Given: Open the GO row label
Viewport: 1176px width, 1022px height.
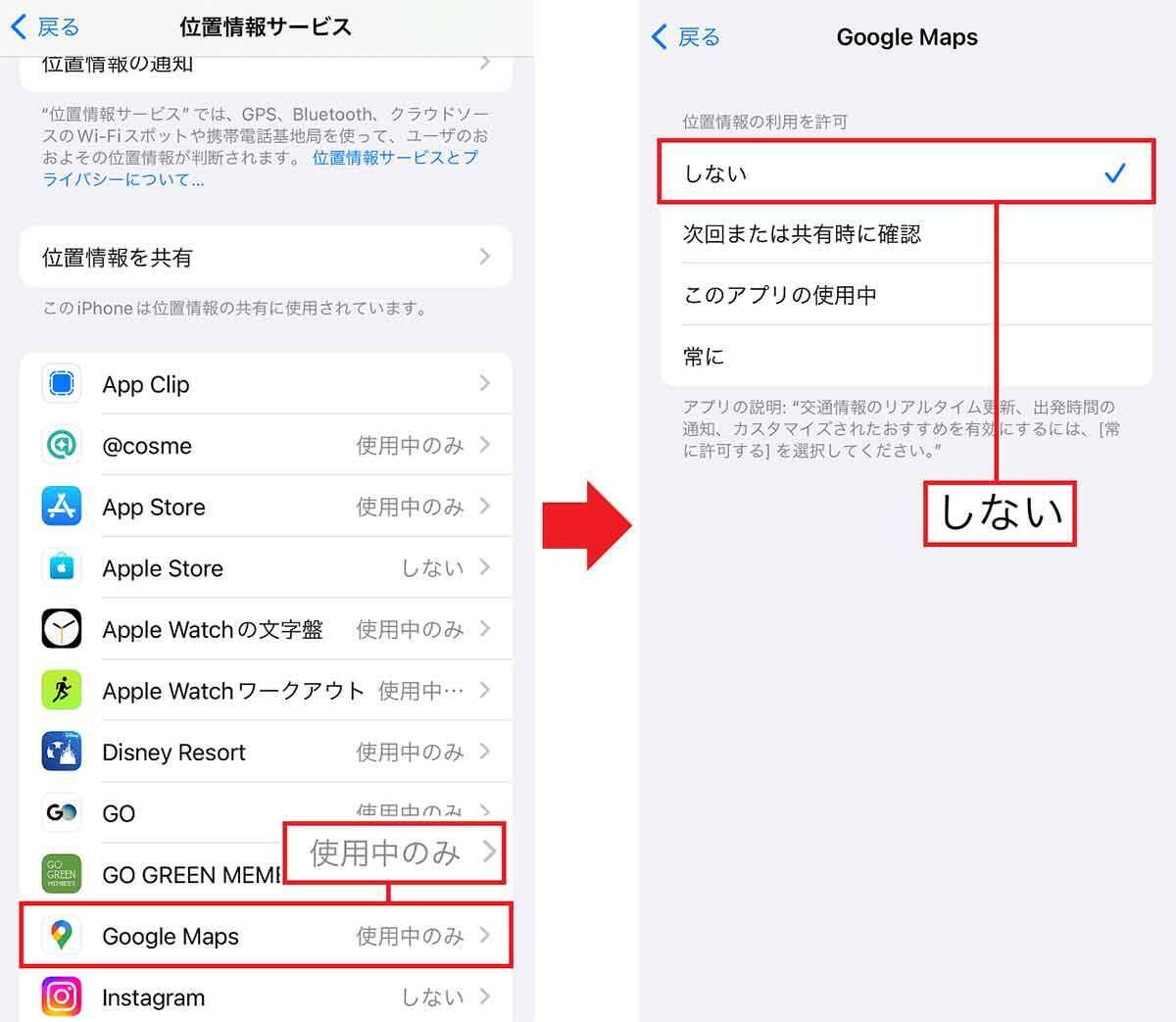Looking at the screenshot, I should pyautogui.click(x=119, y=814).
